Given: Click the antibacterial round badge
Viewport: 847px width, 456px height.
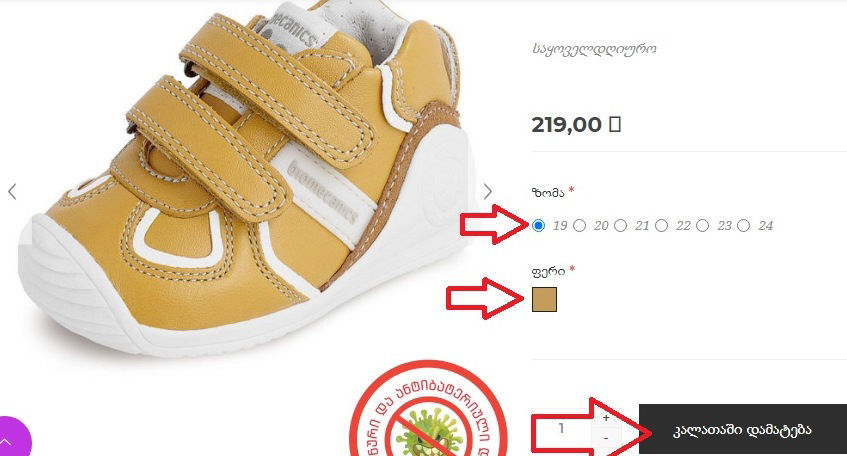Looking at the screenshot, I should point(428,409).
